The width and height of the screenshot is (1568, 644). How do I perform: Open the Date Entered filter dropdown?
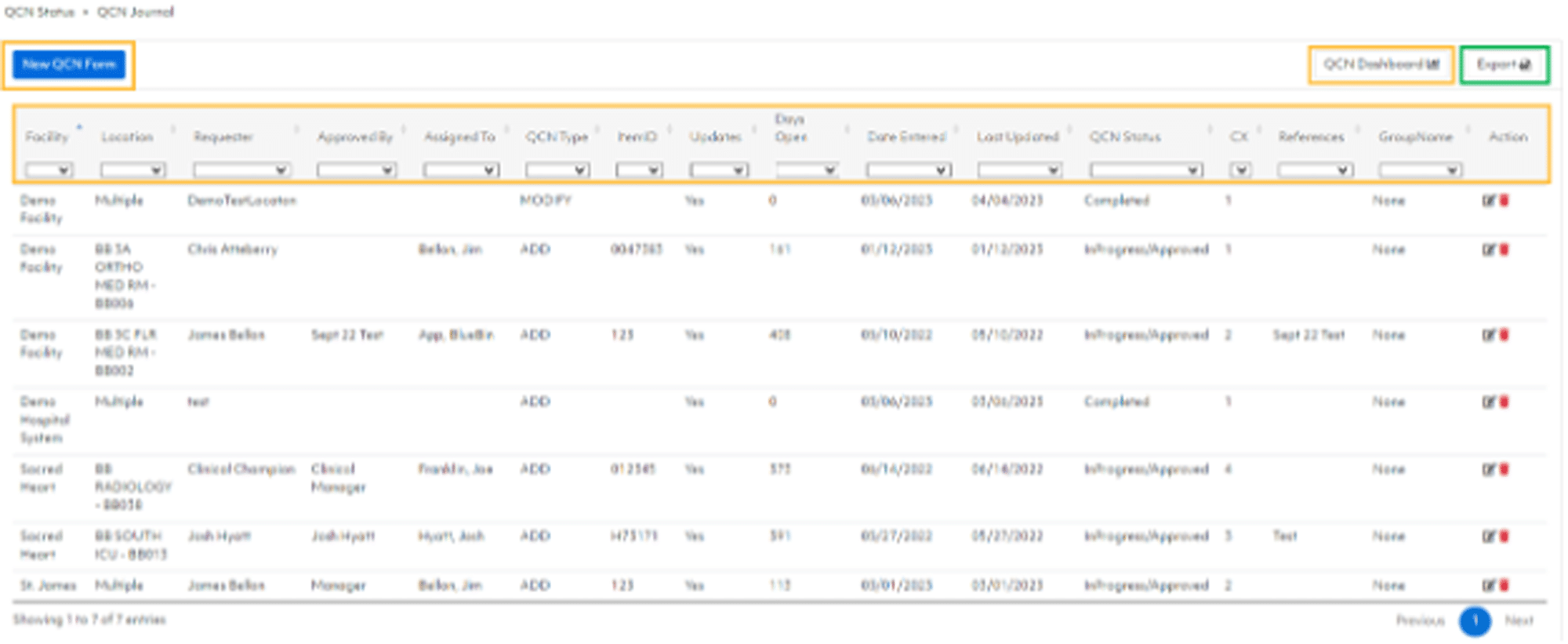[909, 169]
